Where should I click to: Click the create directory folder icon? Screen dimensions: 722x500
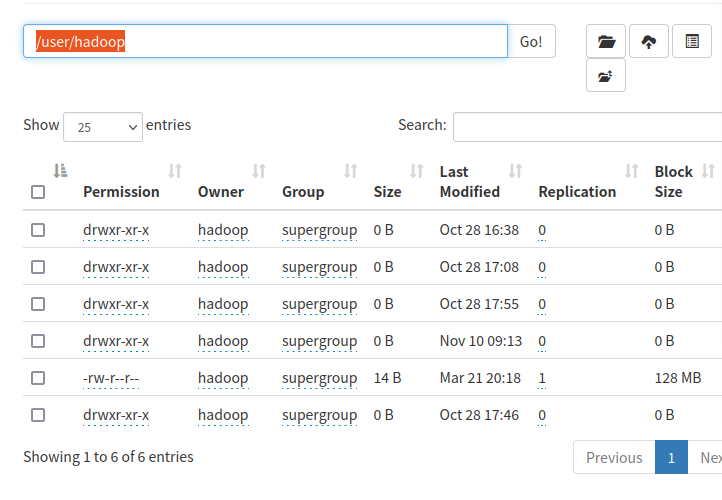point(606,41)
